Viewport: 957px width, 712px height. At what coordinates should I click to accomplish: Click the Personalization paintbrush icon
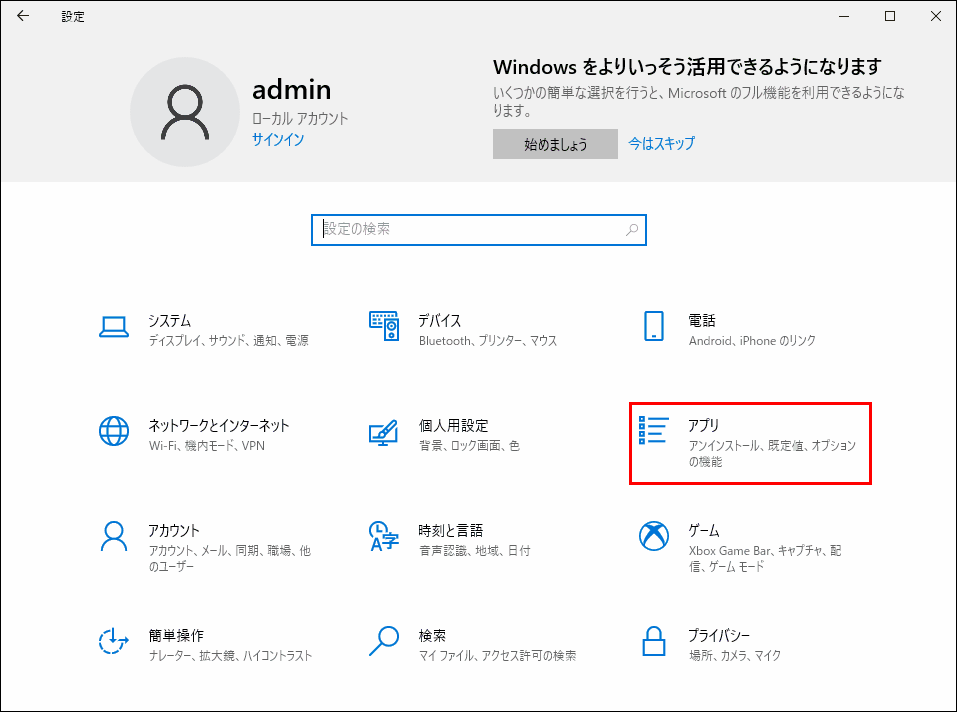coord(384,432)
